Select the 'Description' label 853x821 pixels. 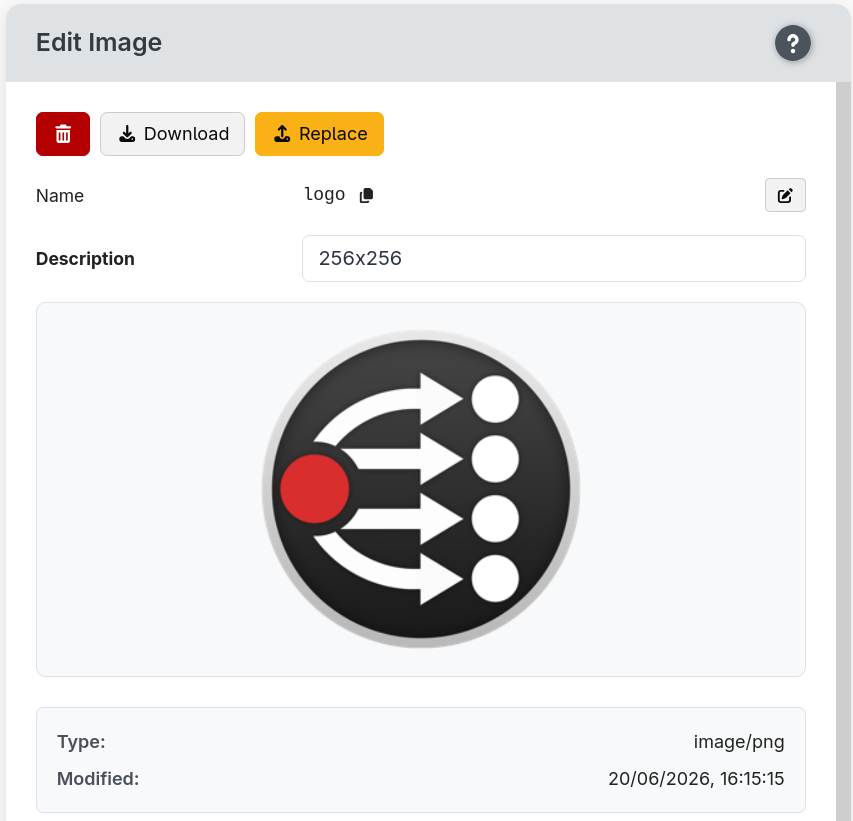tap(85, 258)
